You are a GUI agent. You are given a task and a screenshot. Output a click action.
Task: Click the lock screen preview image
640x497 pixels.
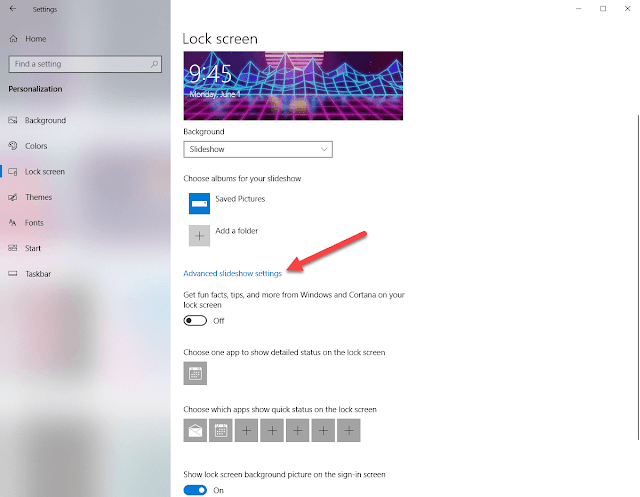293,86
